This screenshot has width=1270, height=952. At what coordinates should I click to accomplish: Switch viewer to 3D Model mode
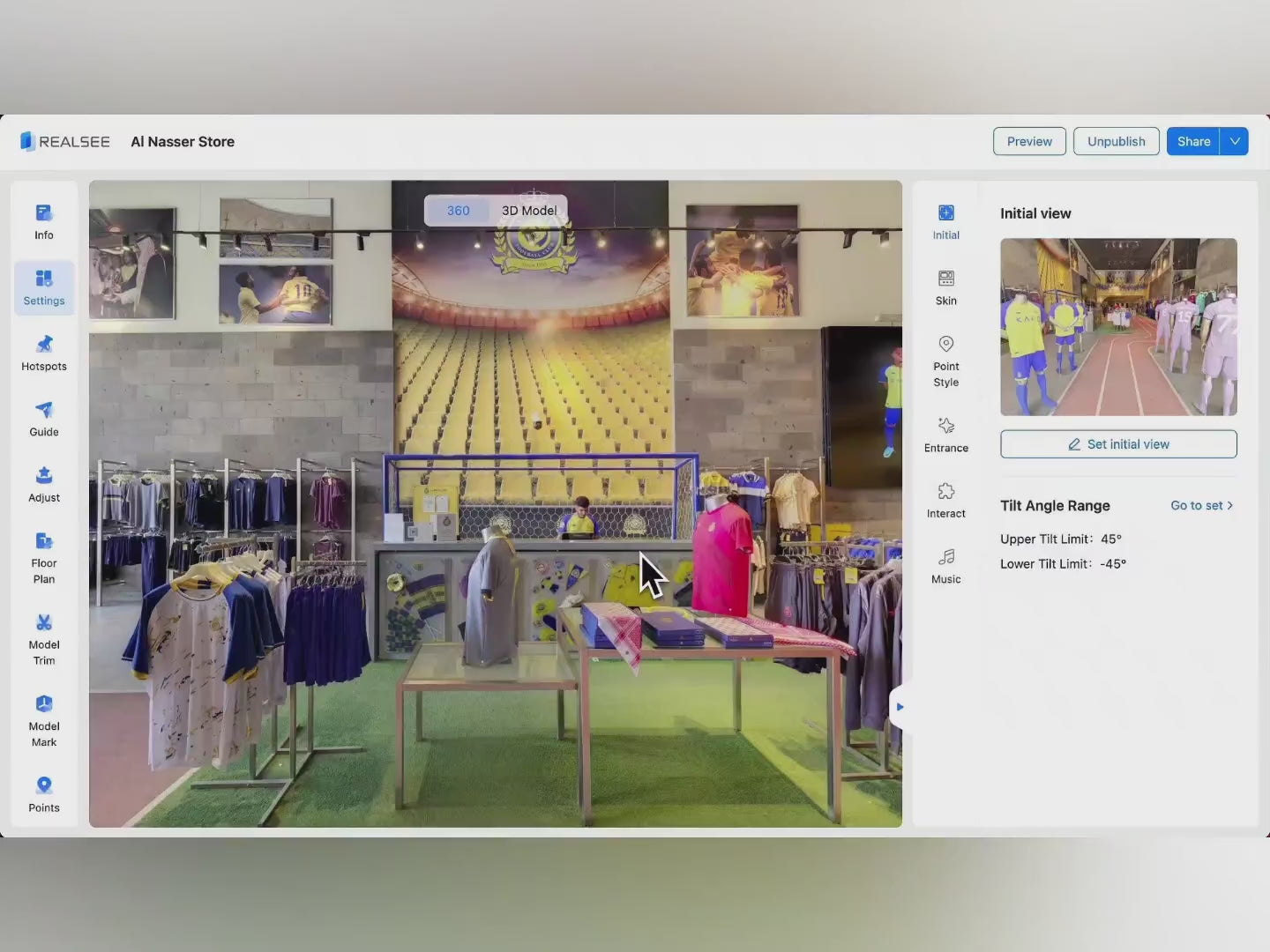(x=529, y=211)
